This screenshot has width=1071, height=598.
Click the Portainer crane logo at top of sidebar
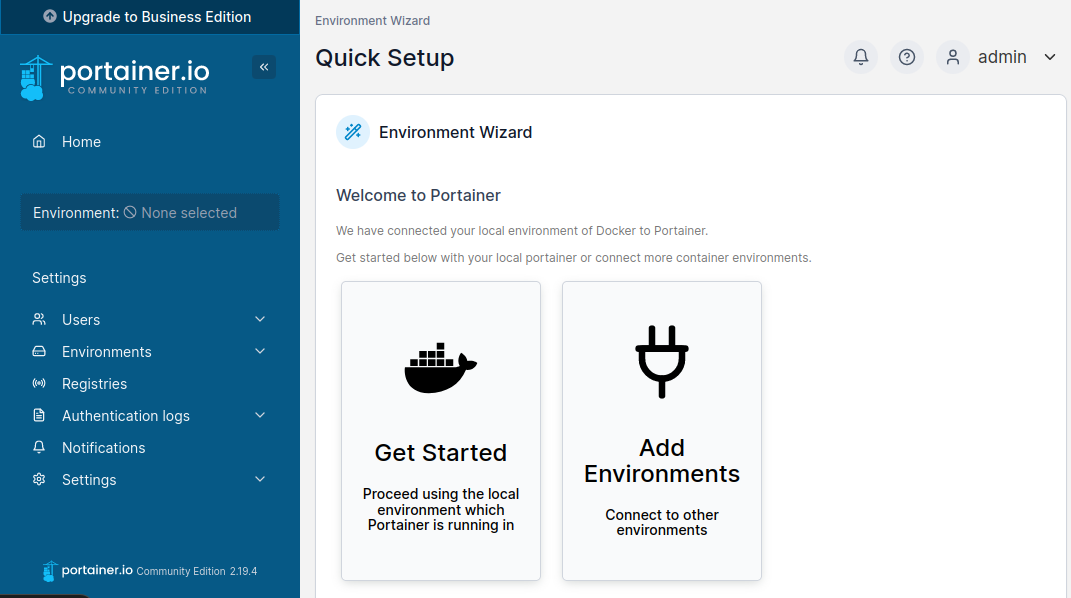pos(35,78)
